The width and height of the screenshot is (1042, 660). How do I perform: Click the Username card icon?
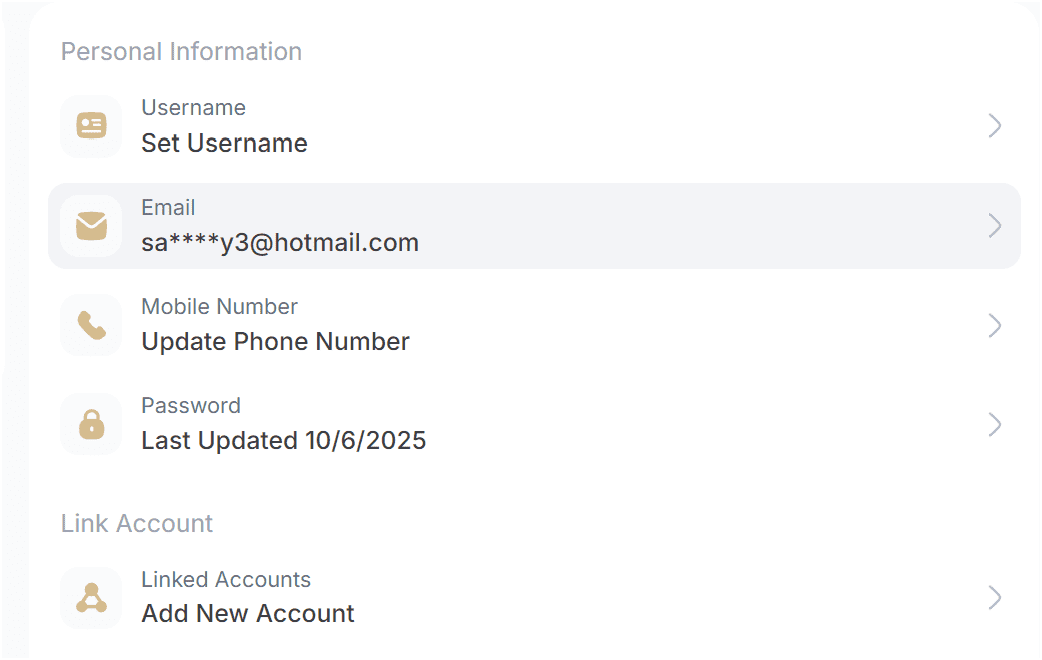point(91,126)
